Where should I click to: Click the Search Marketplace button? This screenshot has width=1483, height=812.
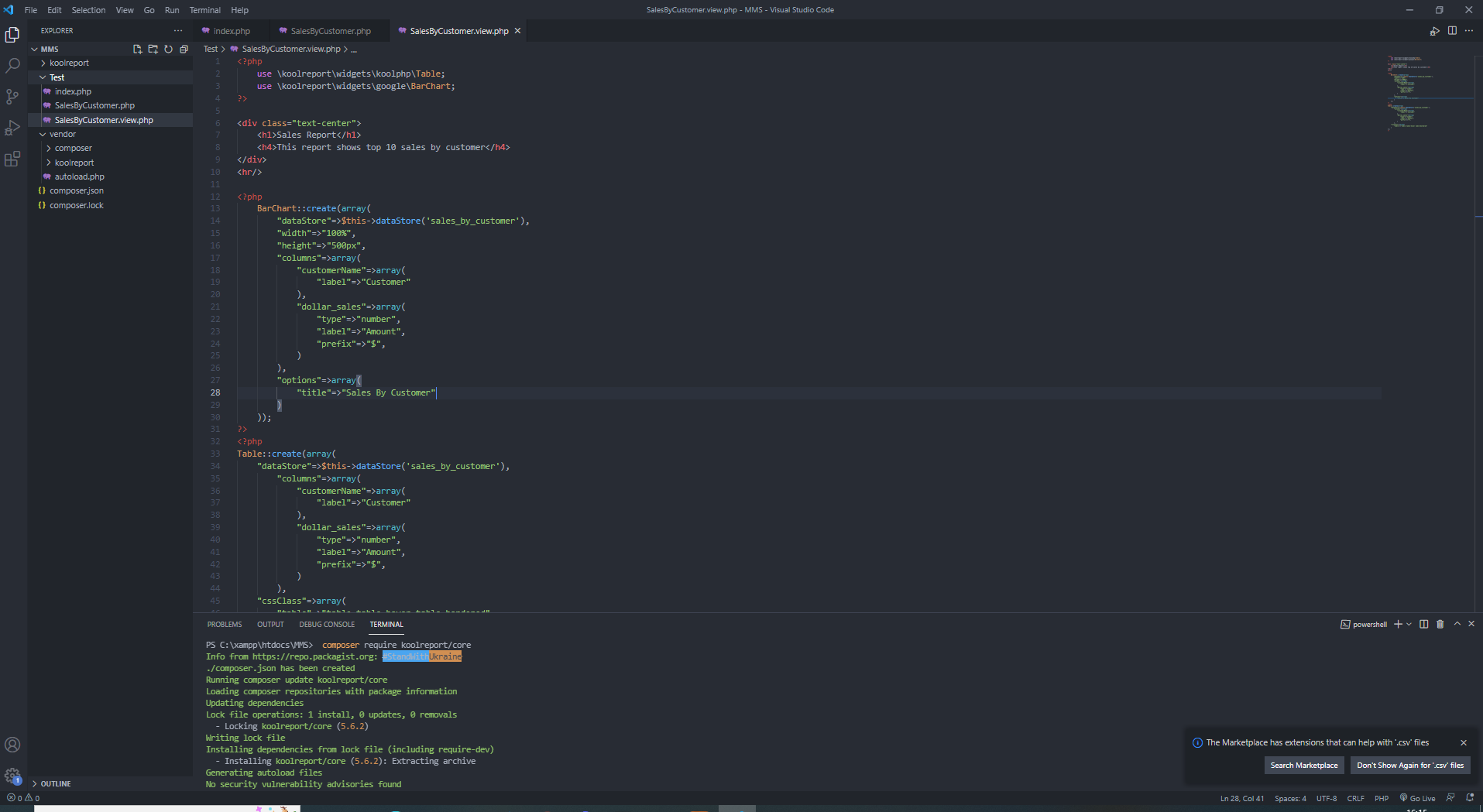pyautogui.click(x=1304, y=765)
